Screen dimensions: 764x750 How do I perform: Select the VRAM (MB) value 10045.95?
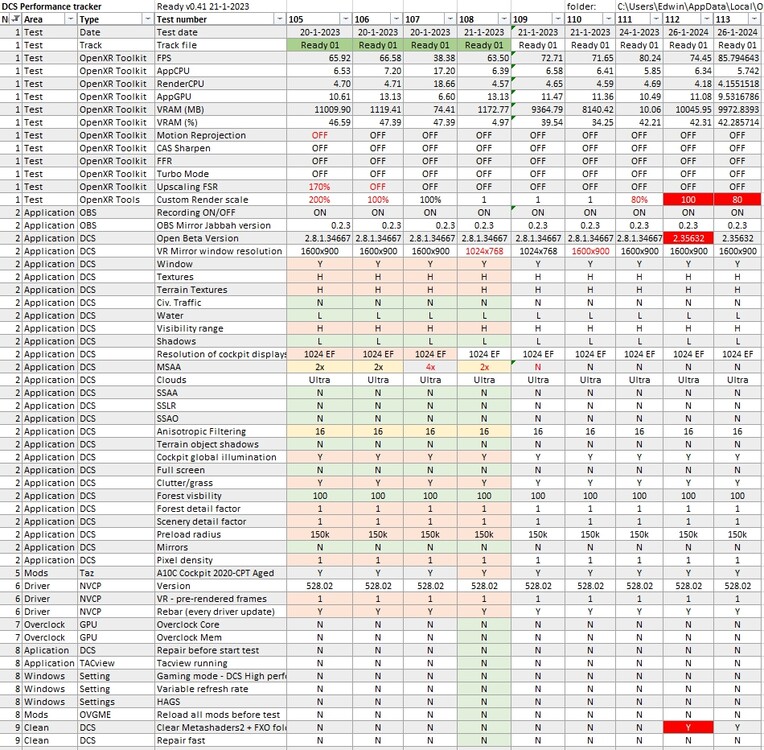pyautogui.click(x=688, y=110)
